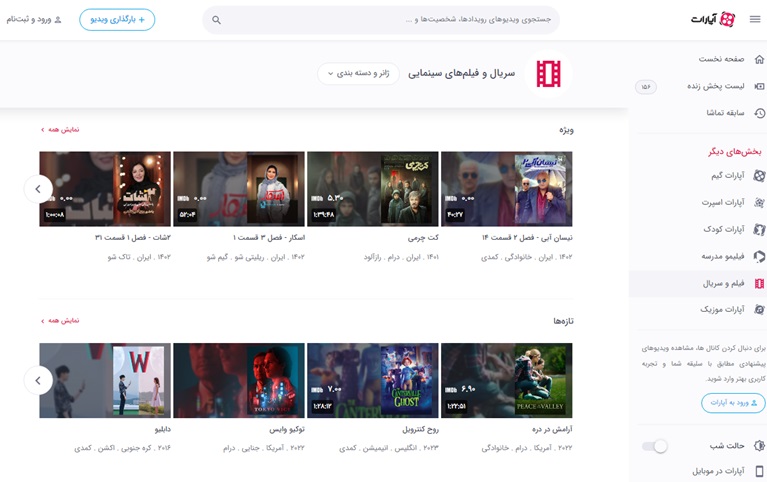Click the ورود به آپارات button
This screenshot has width=767, height=482.
click(x=733, y=403)
